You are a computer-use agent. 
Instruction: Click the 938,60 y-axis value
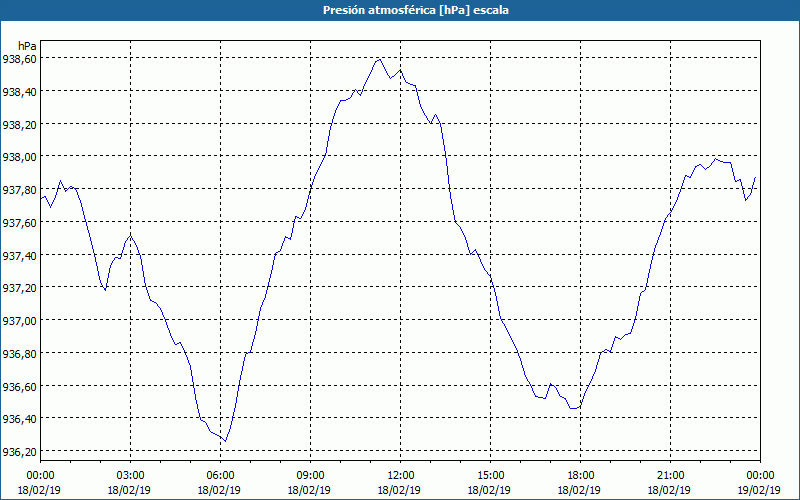tap(19, 59)
